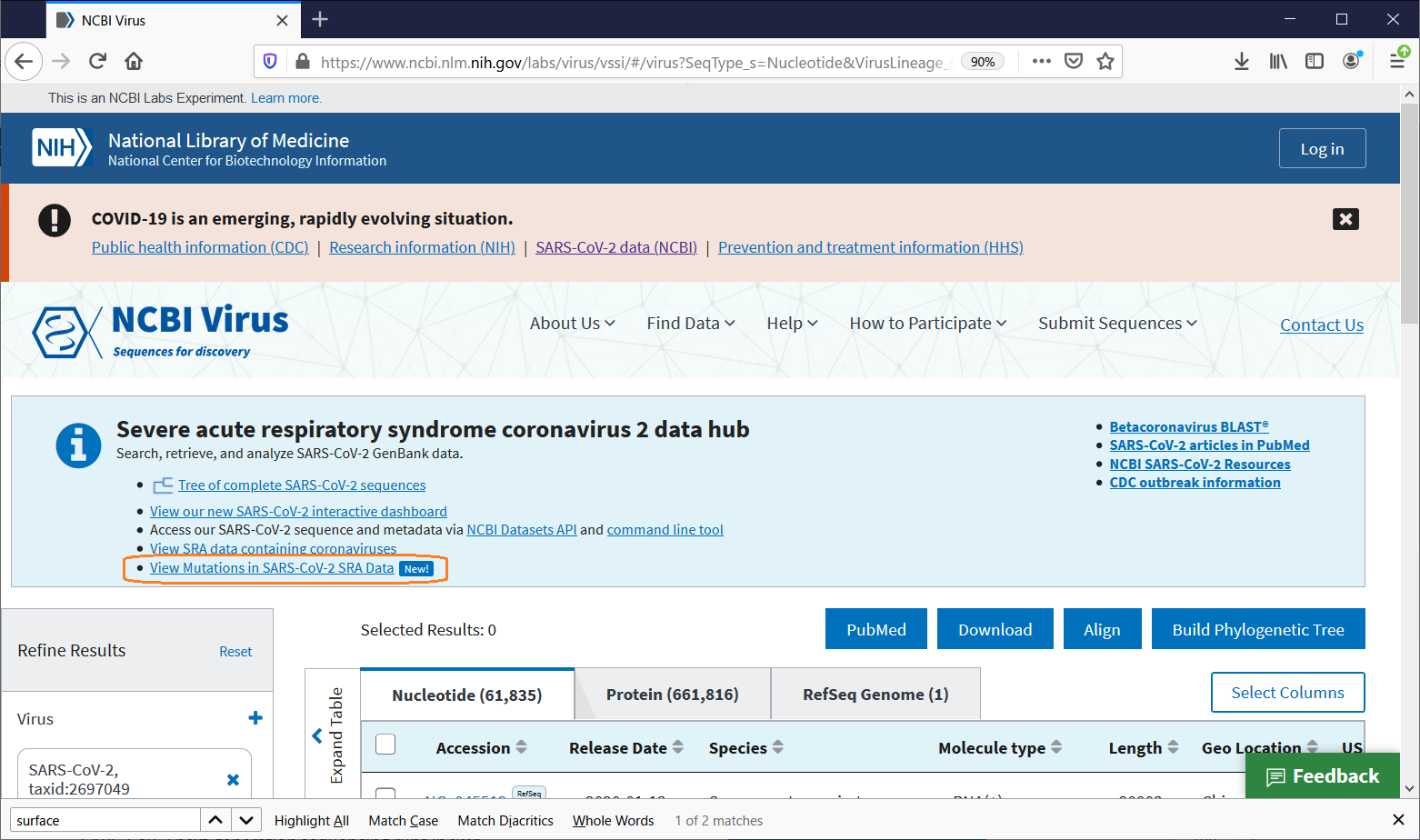Open the Firefox account icon
1420x840 pixels.
pos(1352,62)
